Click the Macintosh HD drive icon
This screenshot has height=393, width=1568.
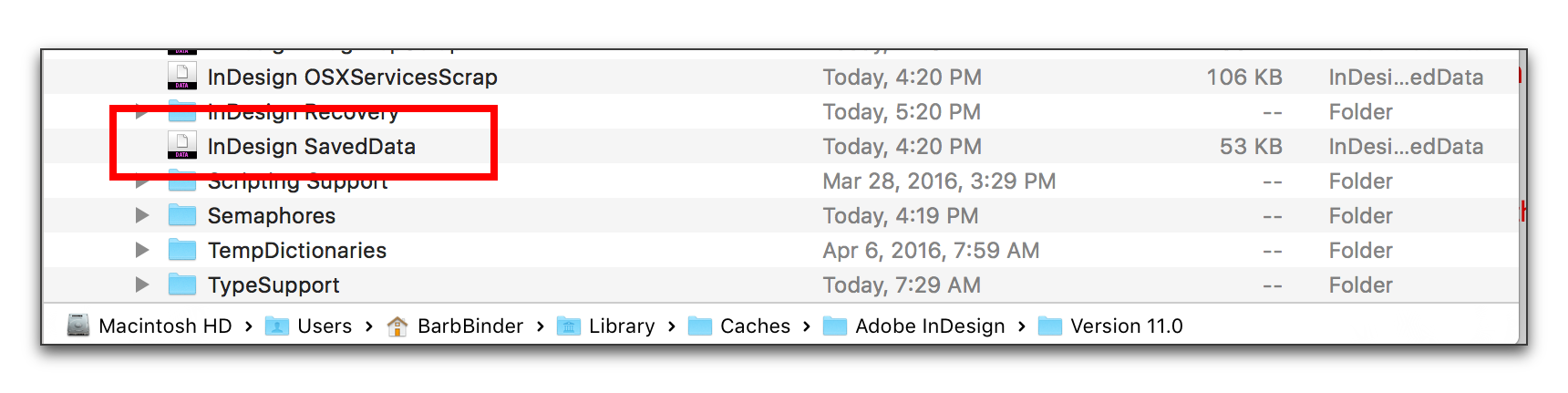tap(78, 326)
